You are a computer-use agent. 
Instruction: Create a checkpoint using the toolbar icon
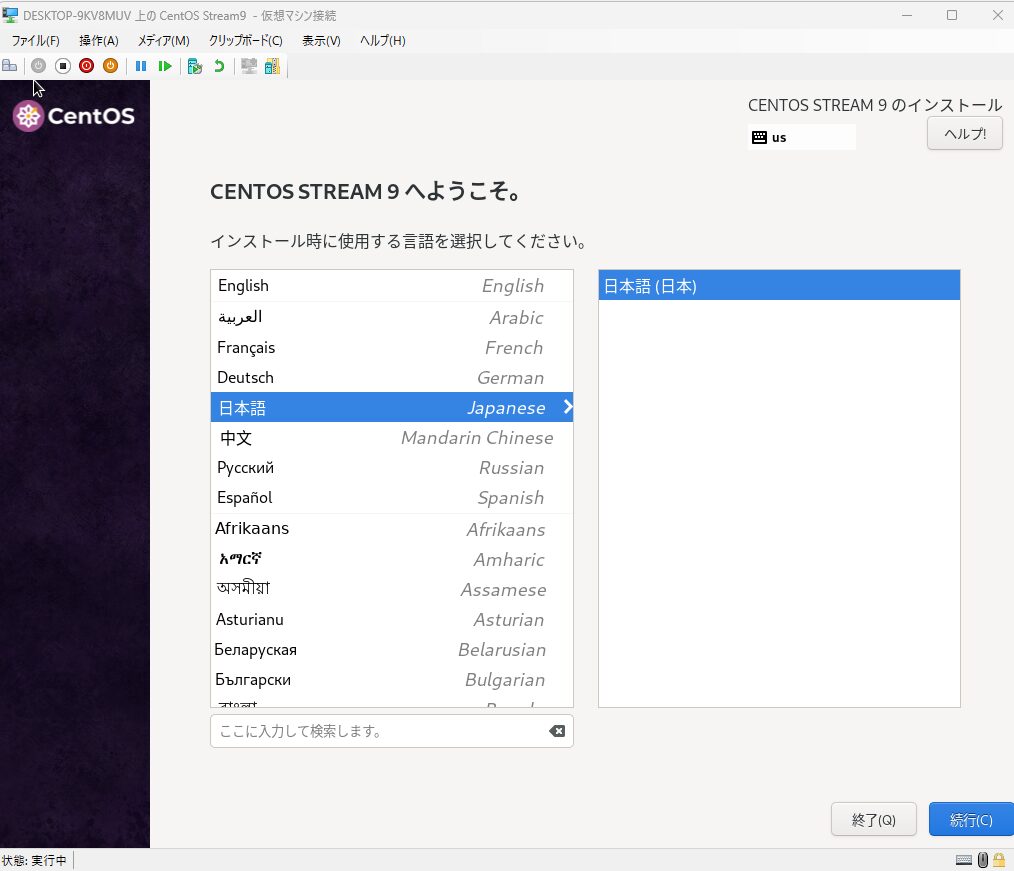195,66
